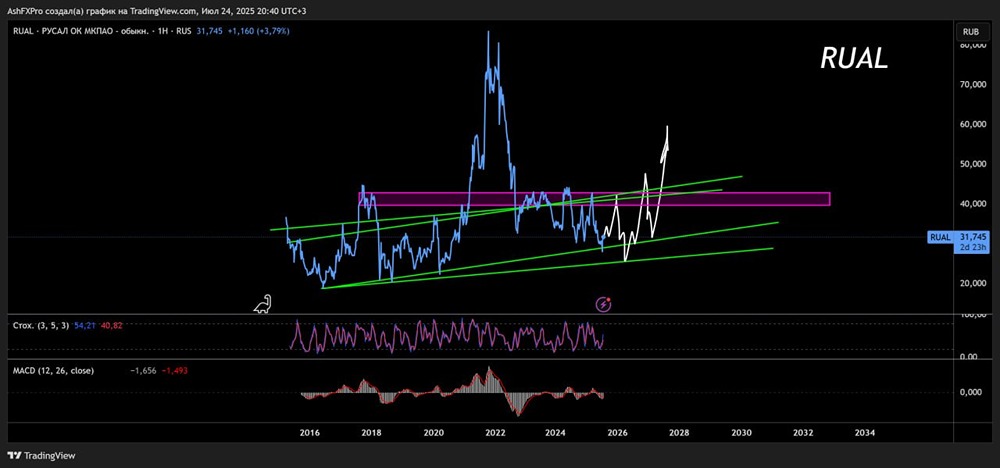
Task: Click the stochastic value 40,82
Action: pyautogui.click(x=111, y=325)
